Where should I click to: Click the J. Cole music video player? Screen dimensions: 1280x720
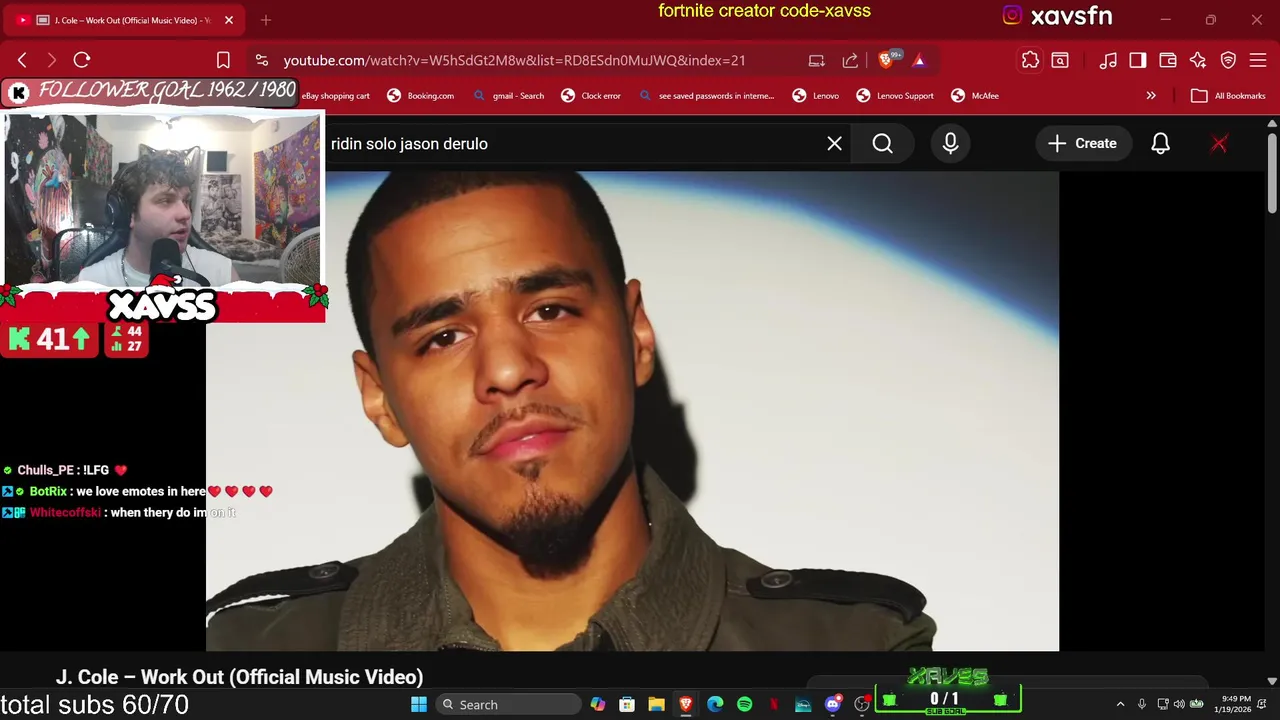click(632, 411)
